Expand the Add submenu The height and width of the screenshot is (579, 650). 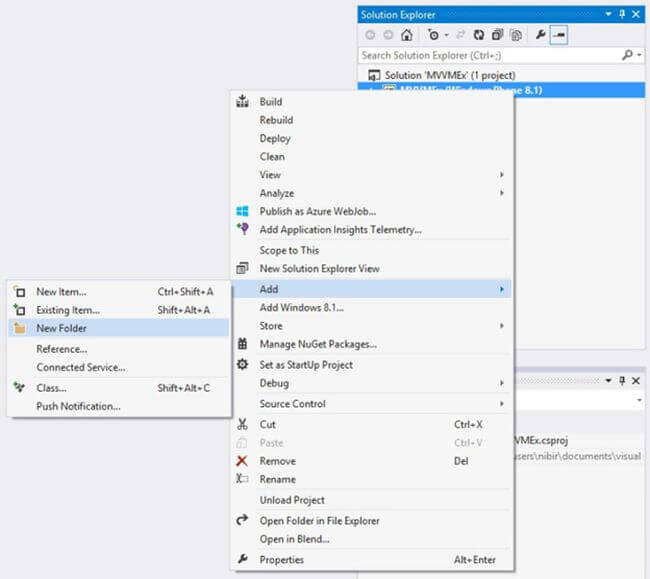[371, 289]
